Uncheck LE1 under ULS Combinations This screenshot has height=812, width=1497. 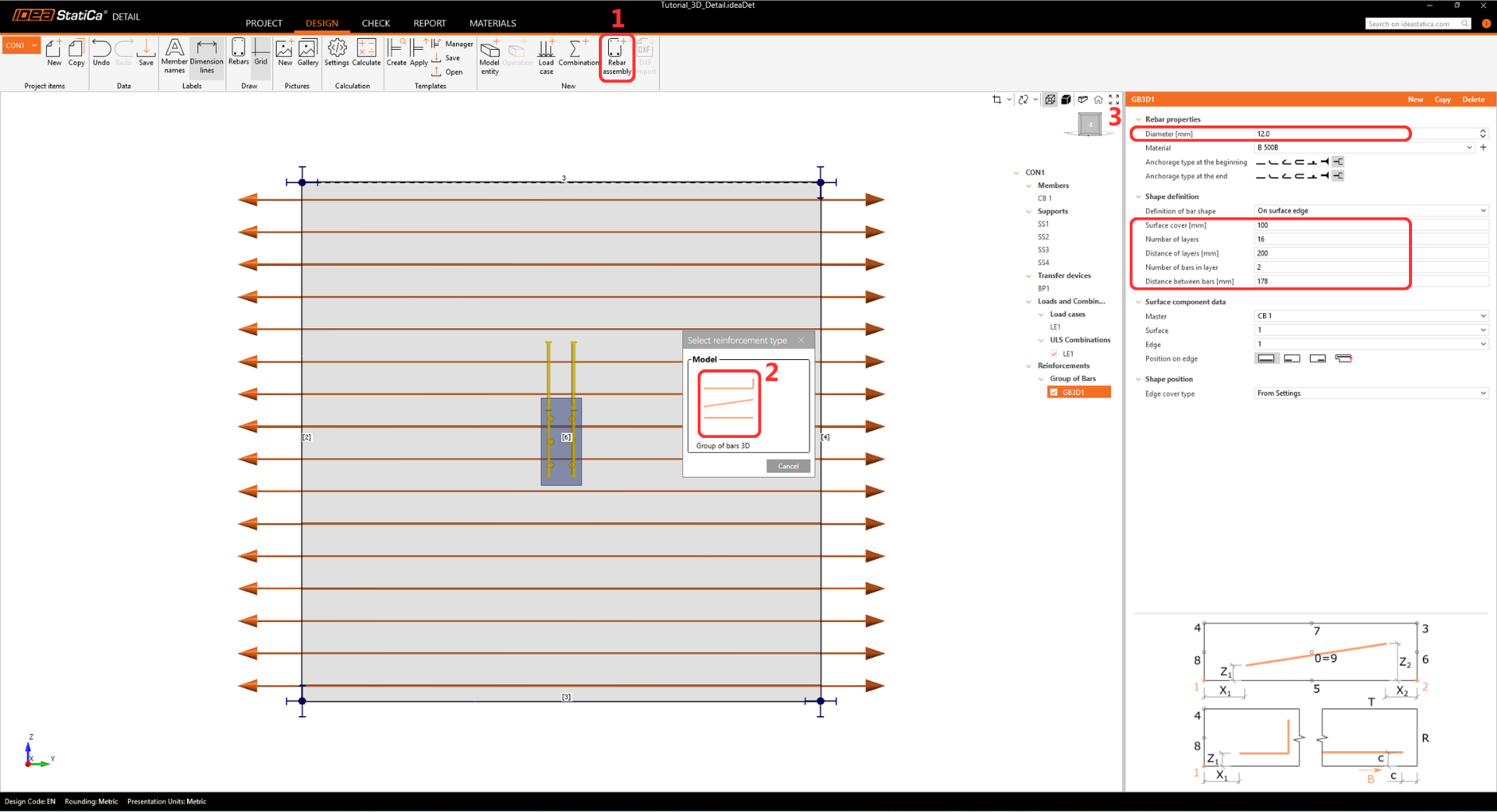coord(1054,354)
